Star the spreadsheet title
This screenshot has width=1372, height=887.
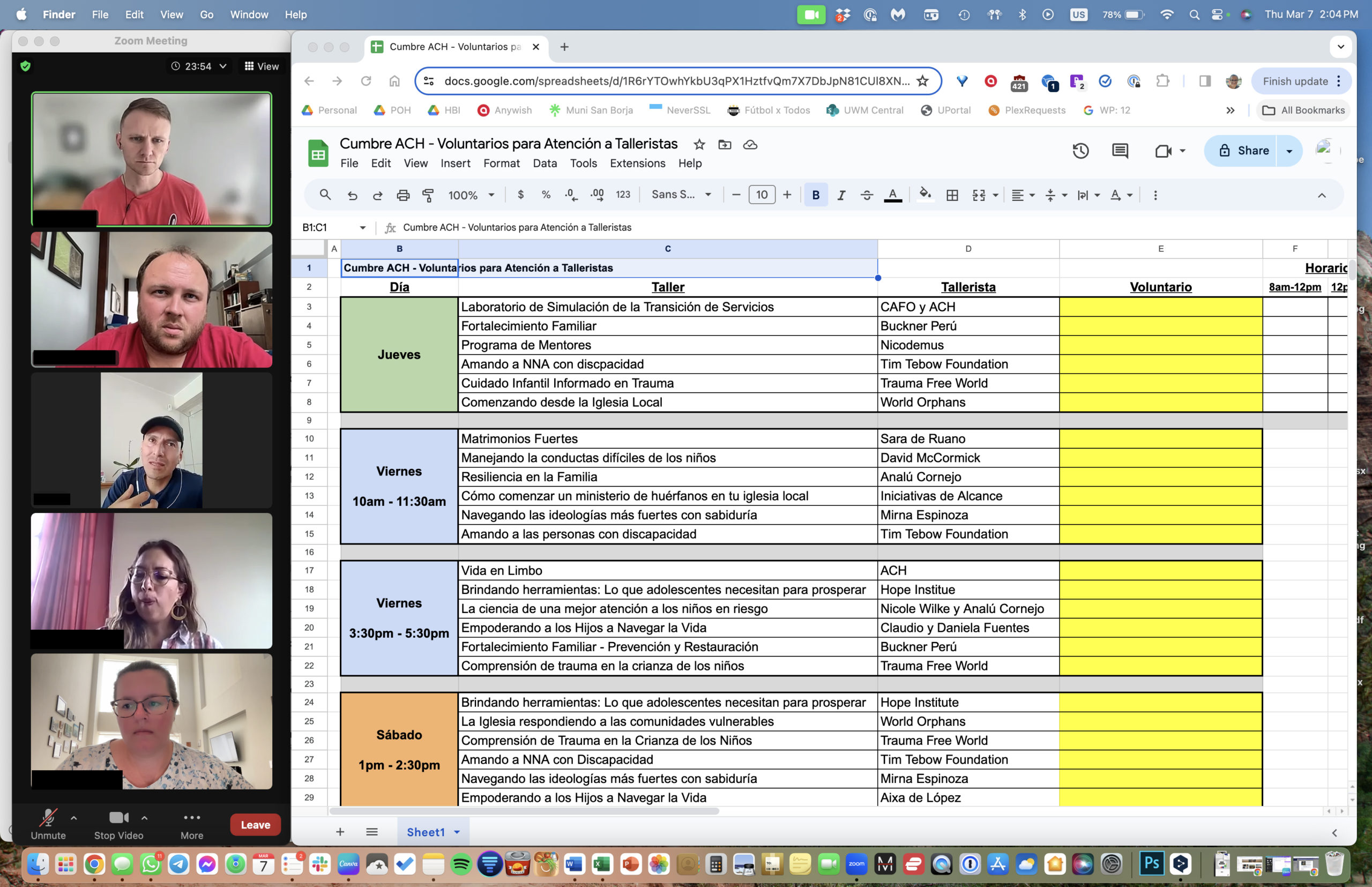(699, 145)
